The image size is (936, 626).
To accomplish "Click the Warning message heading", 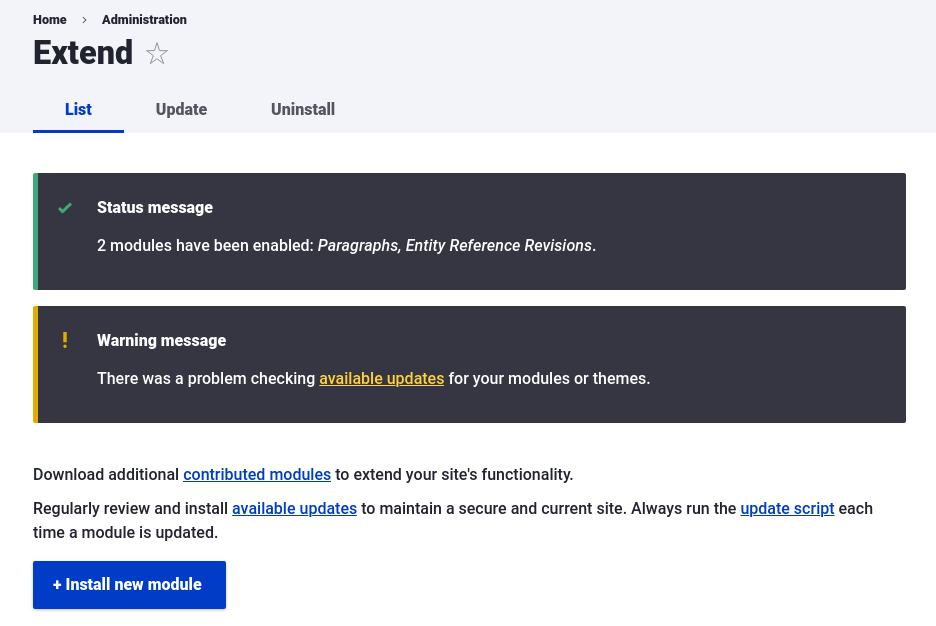I will pyautogui.click(x=161, y=340).
